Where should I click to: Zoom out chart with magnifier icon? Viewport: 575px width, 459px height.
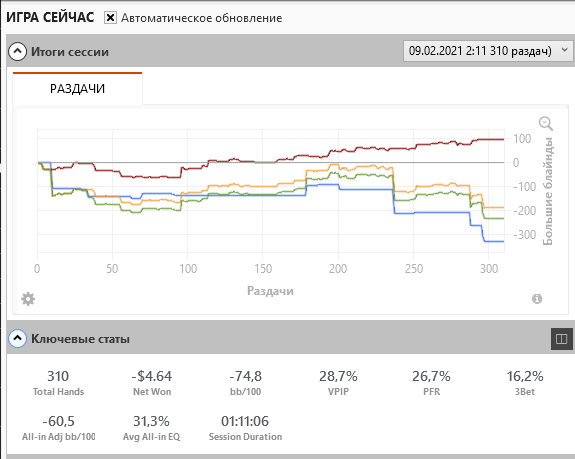click(546, 124)
